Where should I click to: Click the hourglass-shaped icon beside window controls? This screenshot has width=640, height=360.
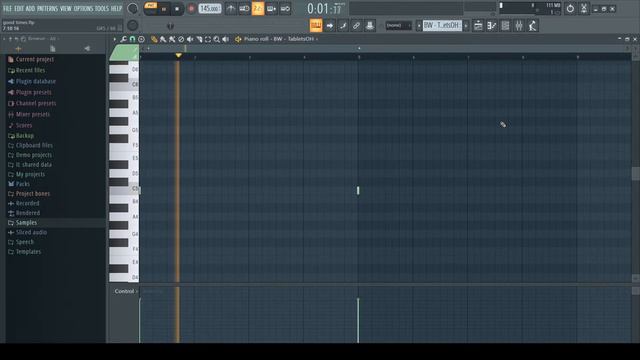click(584, 9)
